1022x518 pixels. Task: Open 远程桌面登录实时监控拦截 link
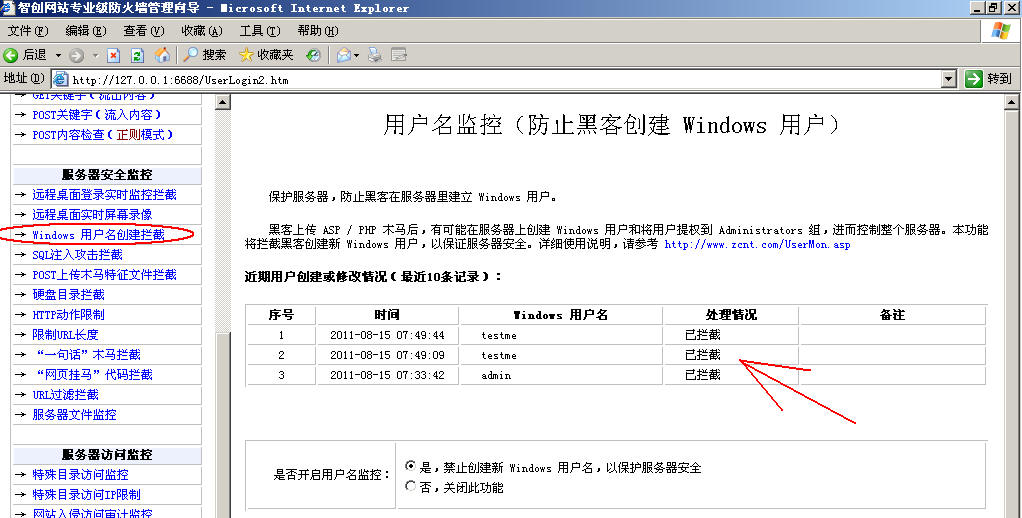104,195
